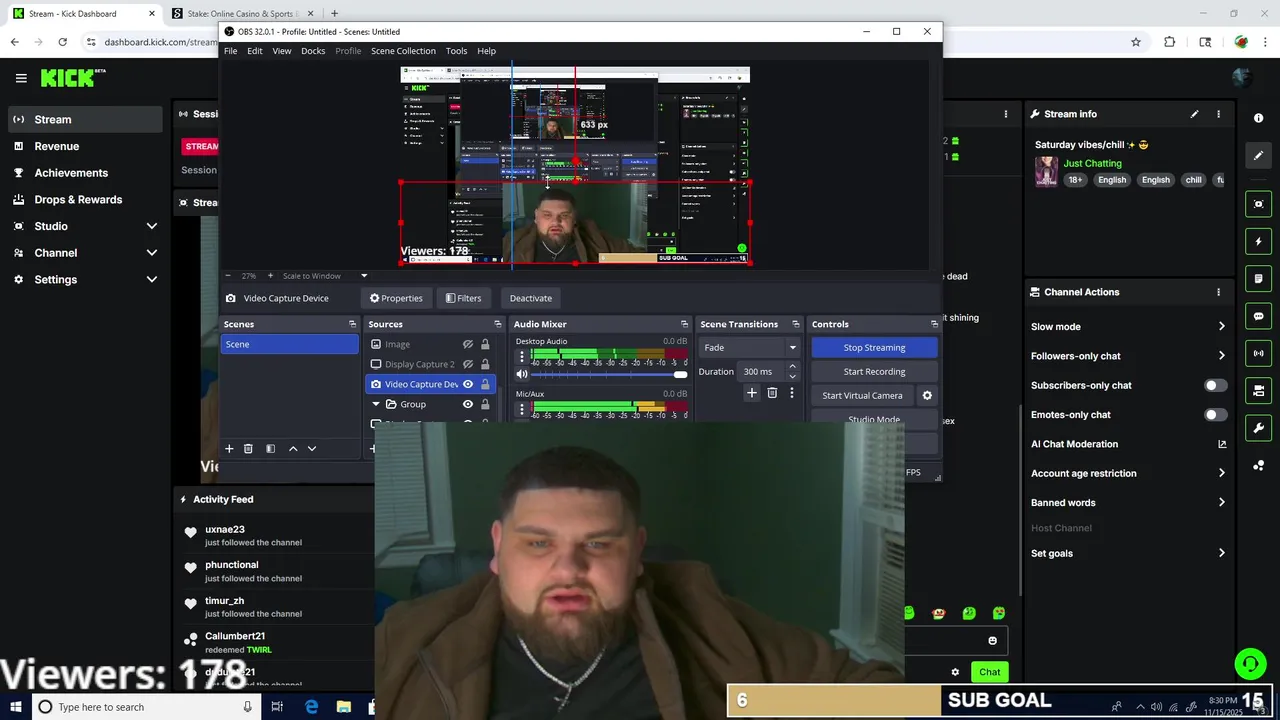Toggle visibility of Image source
This screenshot has width=1280, height=720.
click(467, 344)
